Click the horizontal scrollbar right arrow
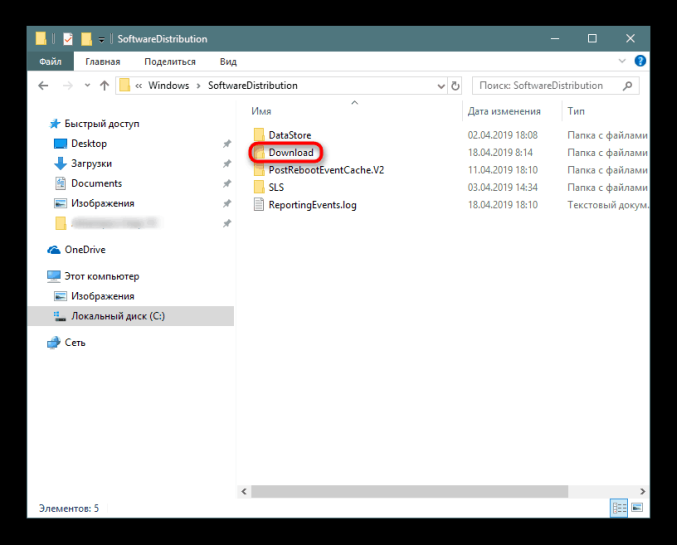Viewport: 677px width, 545px height. pyautogui.click(x=642, y=491)
